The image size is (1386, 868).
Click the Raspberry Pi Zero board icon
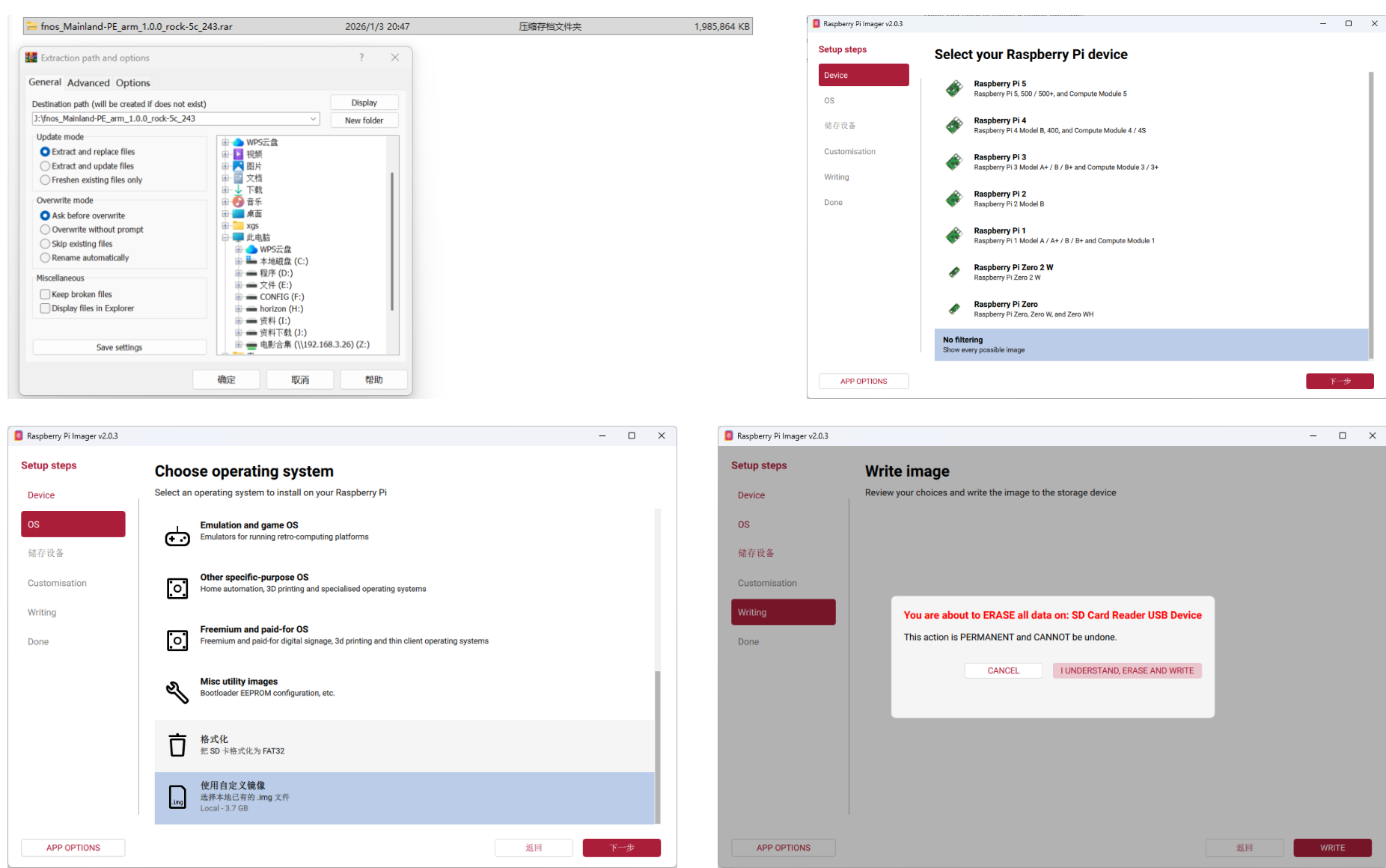(954, 309)
